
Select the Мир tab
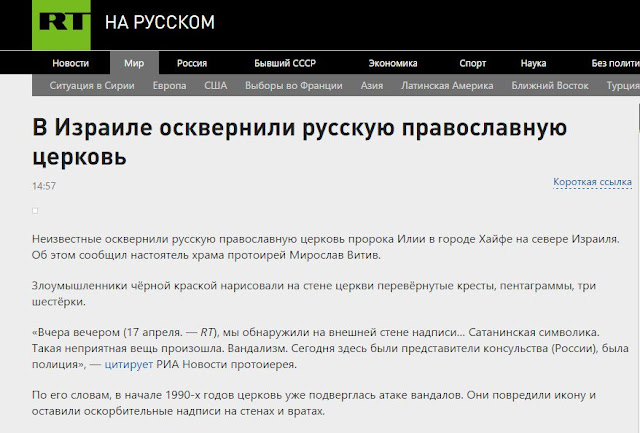click(134, 63)
